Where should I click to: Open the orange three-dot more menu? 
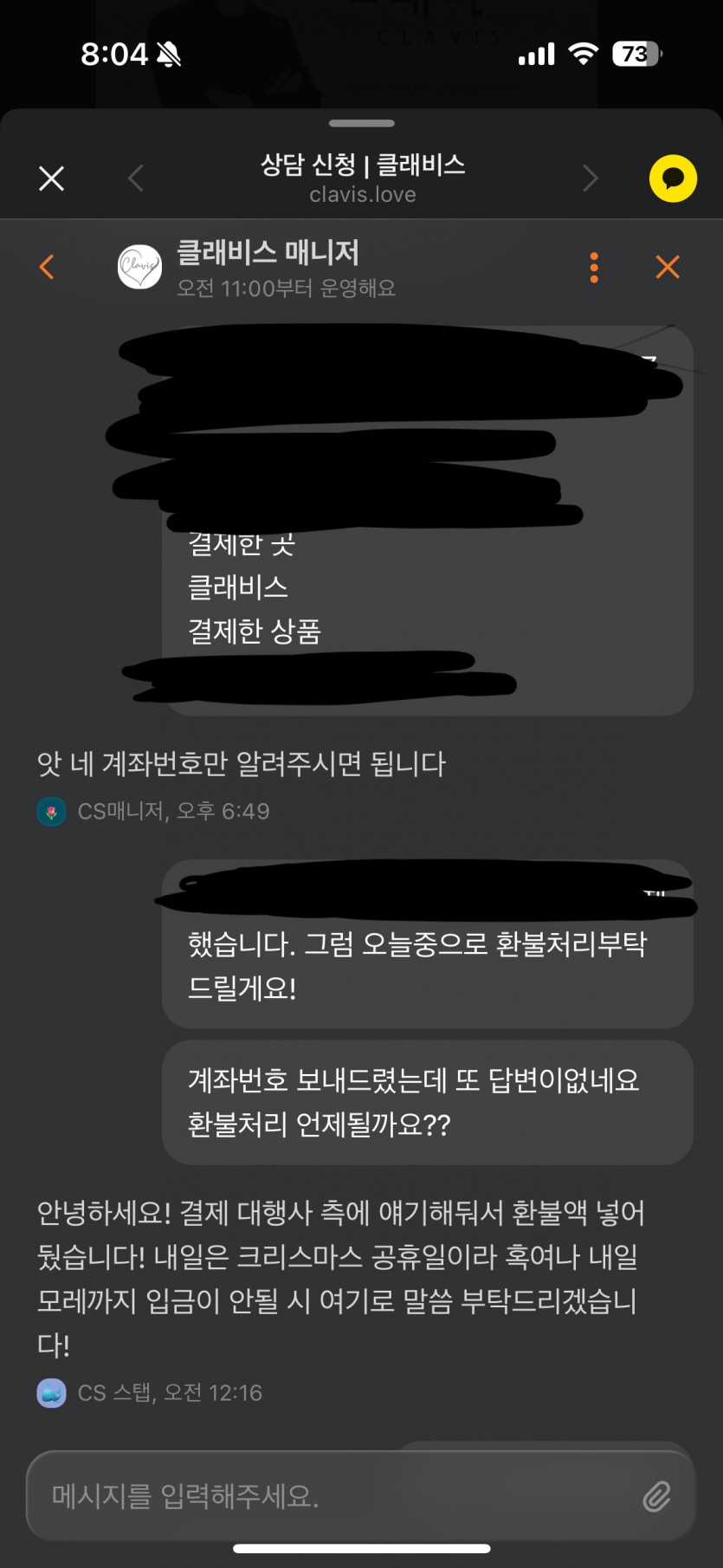coord(594,267)
